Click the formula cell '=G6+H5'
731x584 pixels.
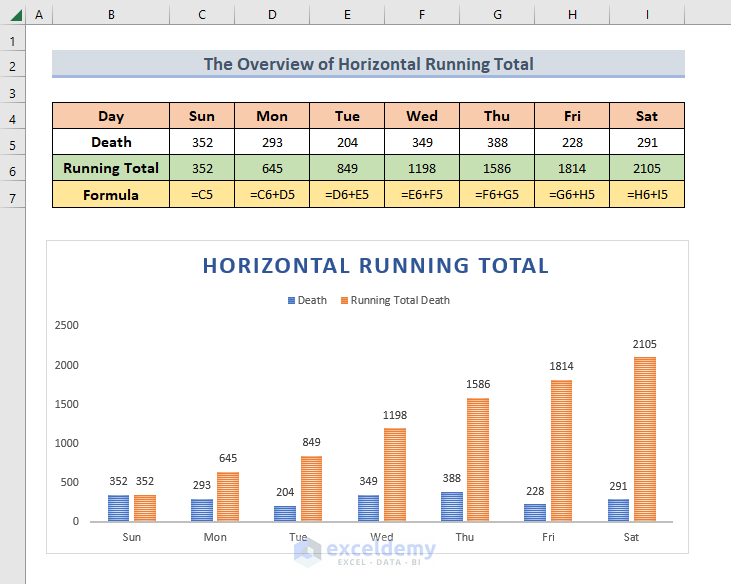tap(572, 194)
